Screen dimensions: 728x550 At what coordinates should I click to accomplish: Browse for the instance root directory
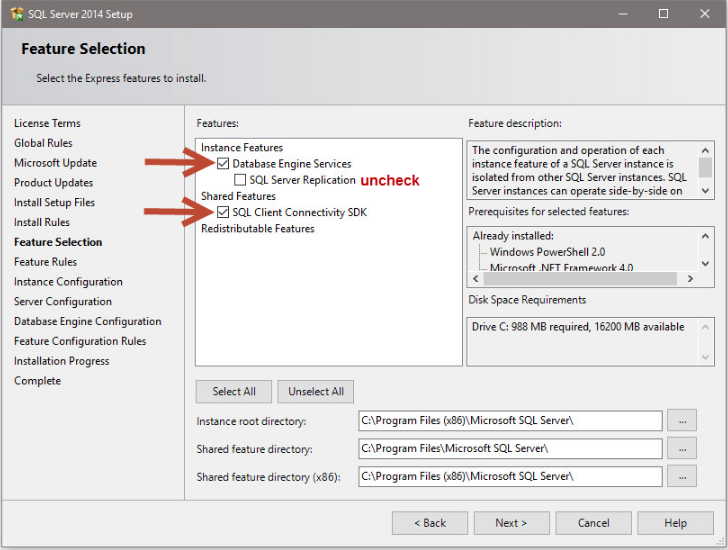pos(681,421)
